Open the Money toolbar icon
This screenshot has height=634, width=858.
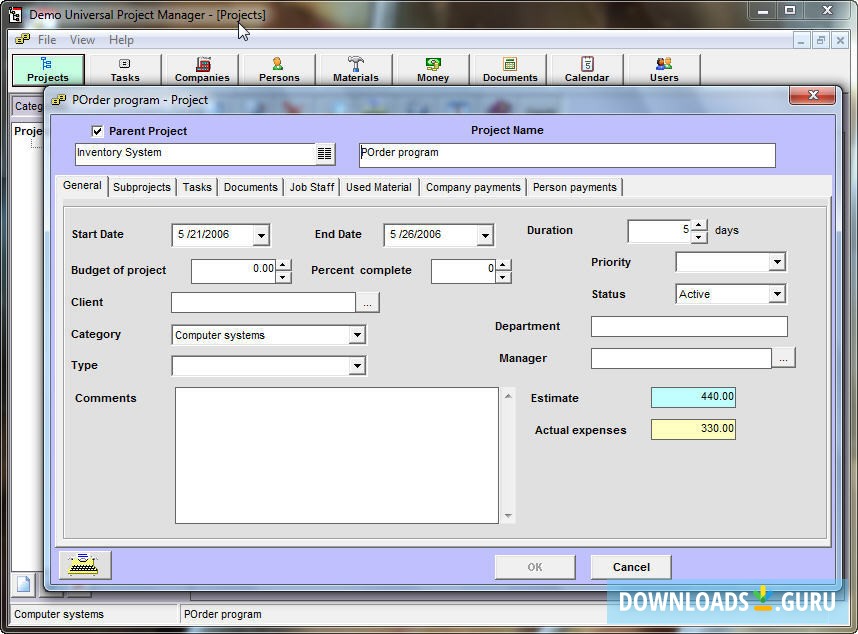[x=433, y=70]
